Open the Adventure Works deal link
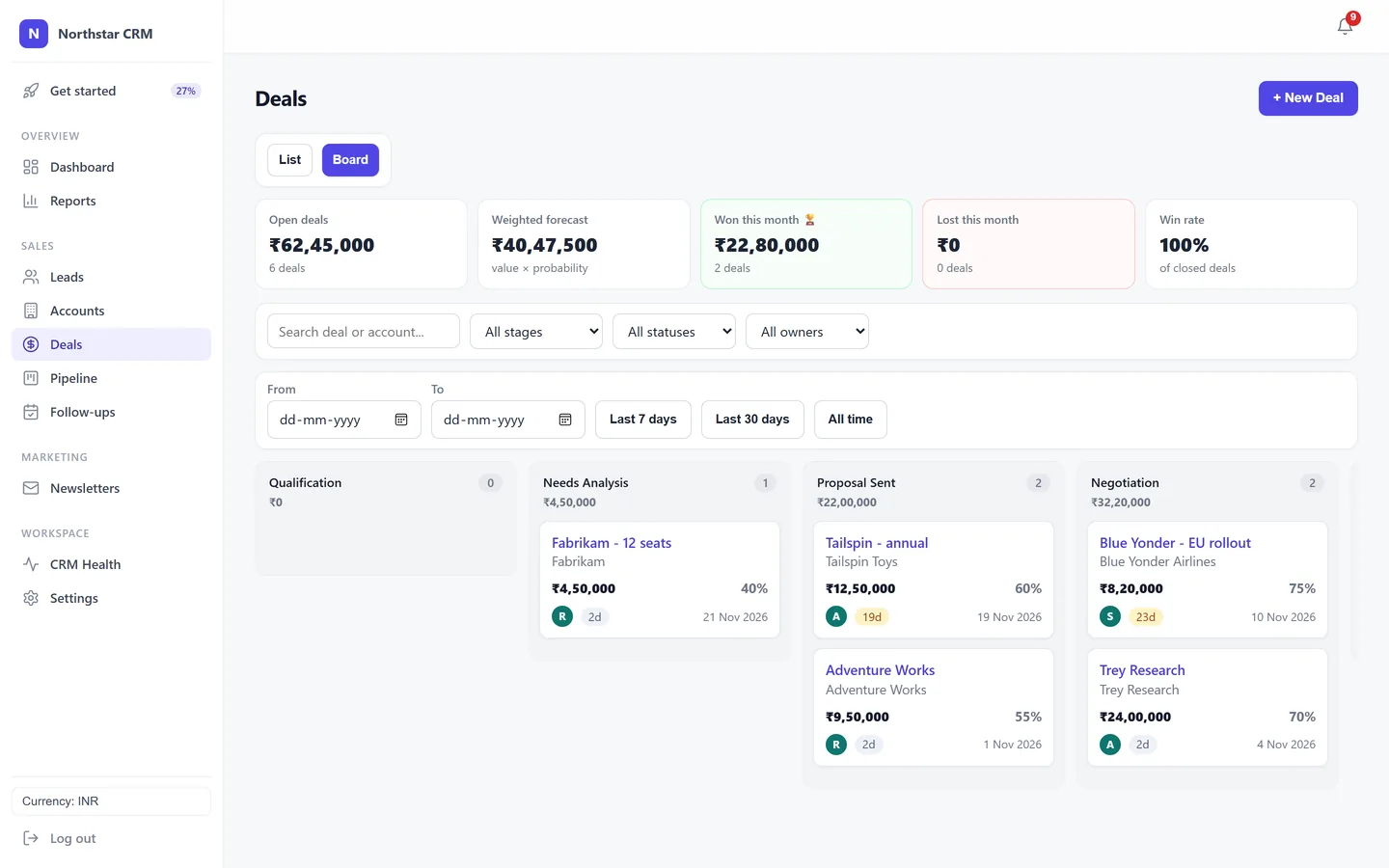This screenshot has height=868, width=1389. (880, 670)
